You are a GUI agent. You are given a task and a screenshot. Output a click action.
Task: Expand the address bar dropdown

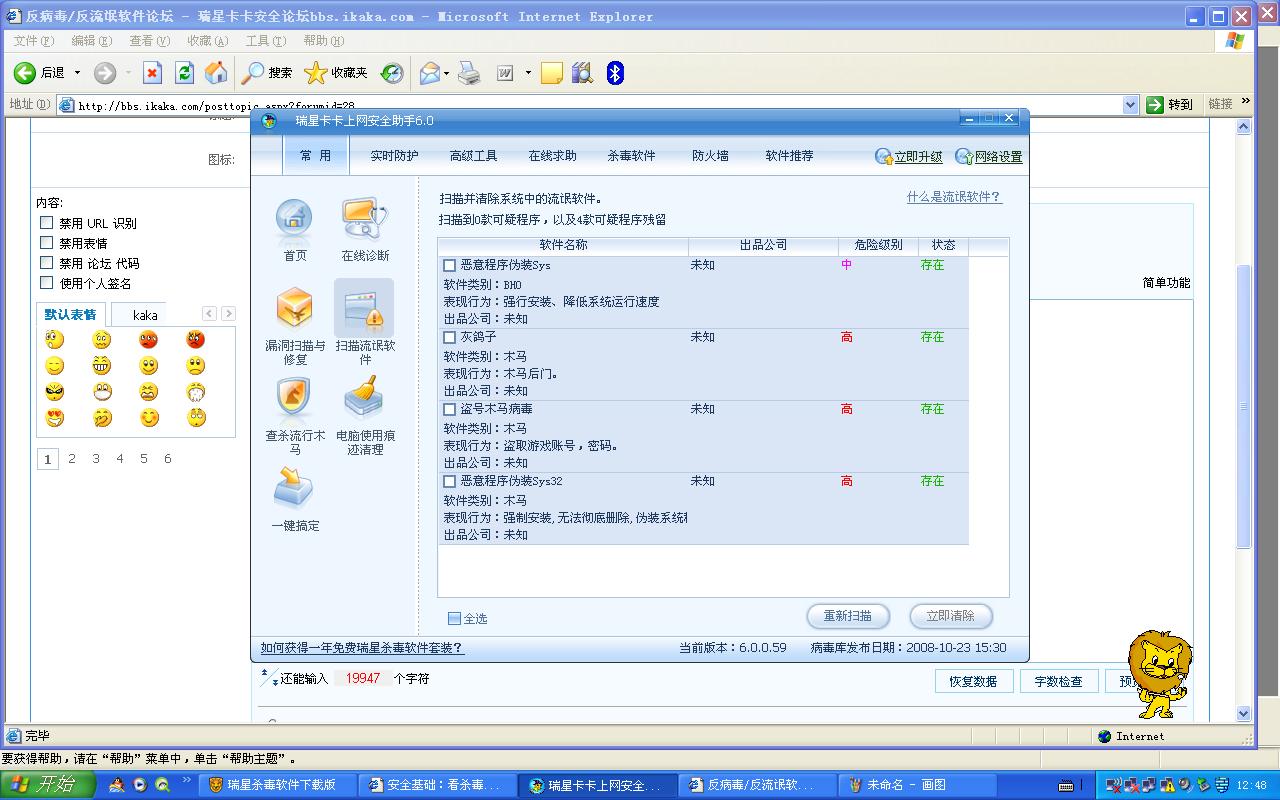[x=1130, y=104]
